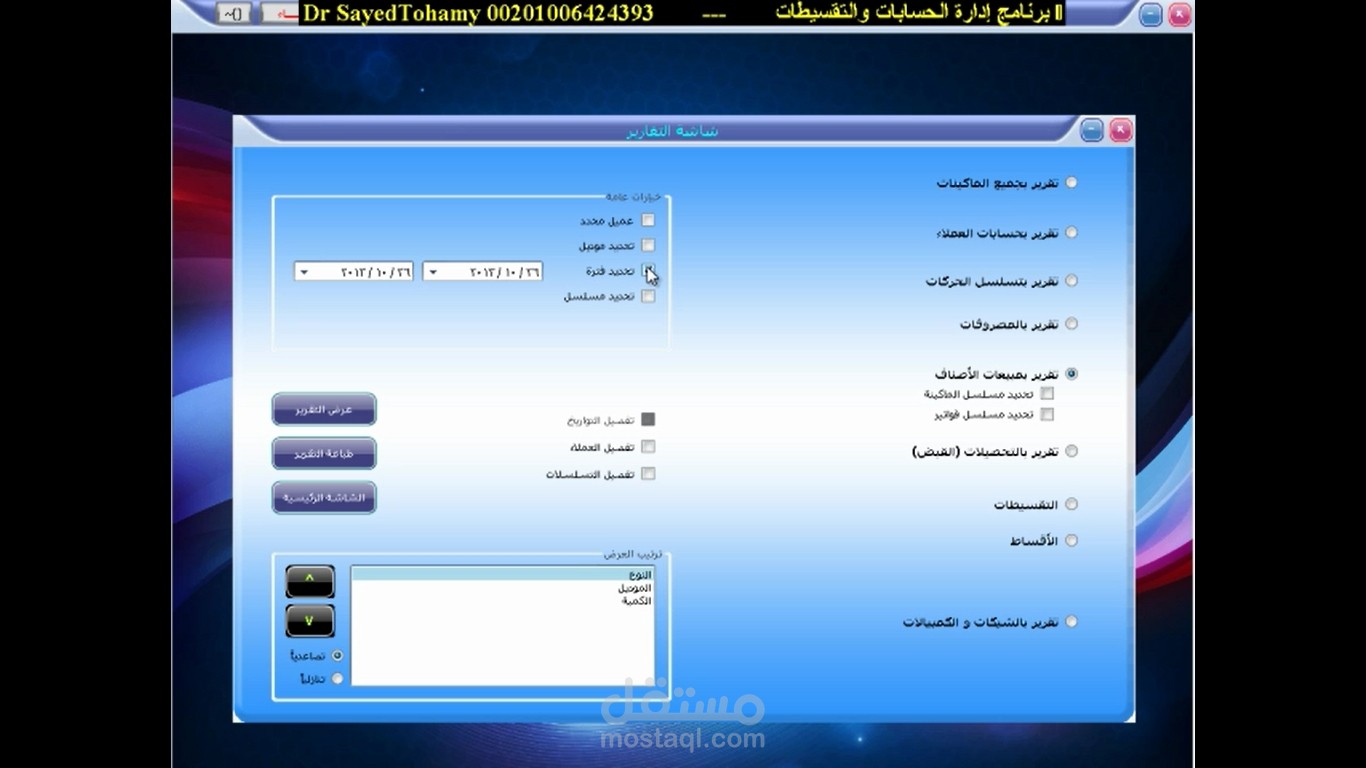Move the sort item up with the ^ button

(x=310, y=580)
